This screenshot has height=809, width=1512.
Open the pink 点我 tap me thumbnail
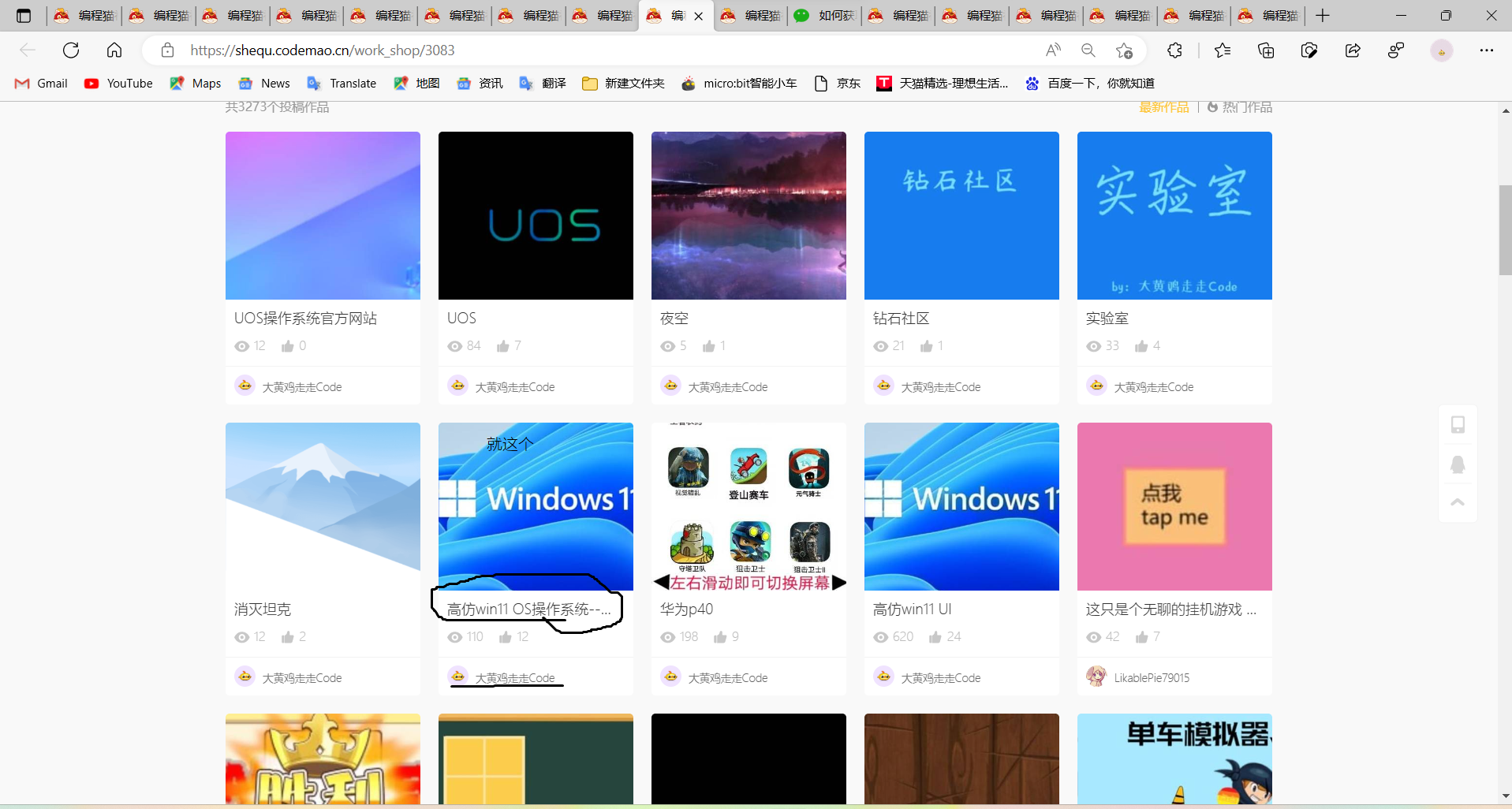(x=1174, y=506)
